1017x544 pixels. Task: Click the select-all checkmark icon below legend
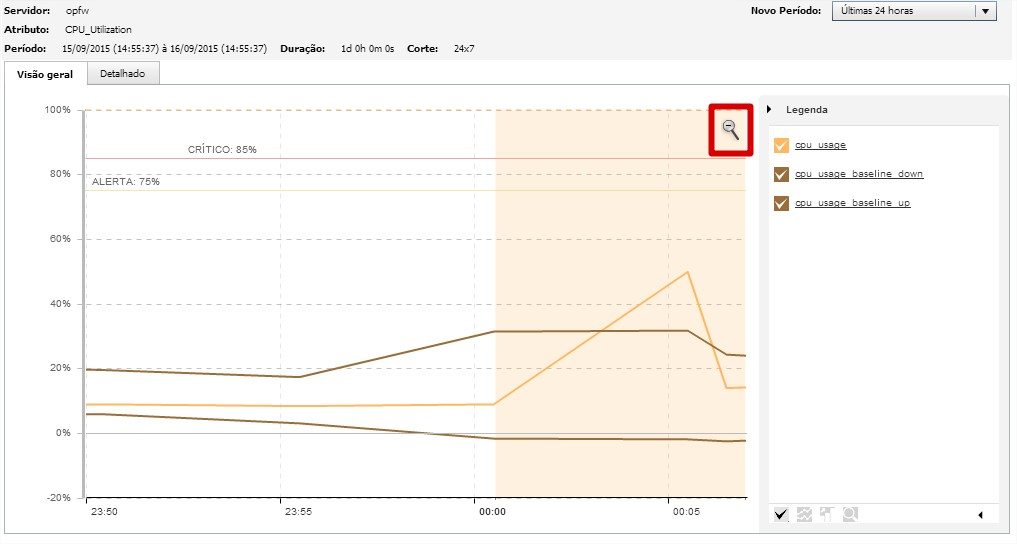pos(781,514)
